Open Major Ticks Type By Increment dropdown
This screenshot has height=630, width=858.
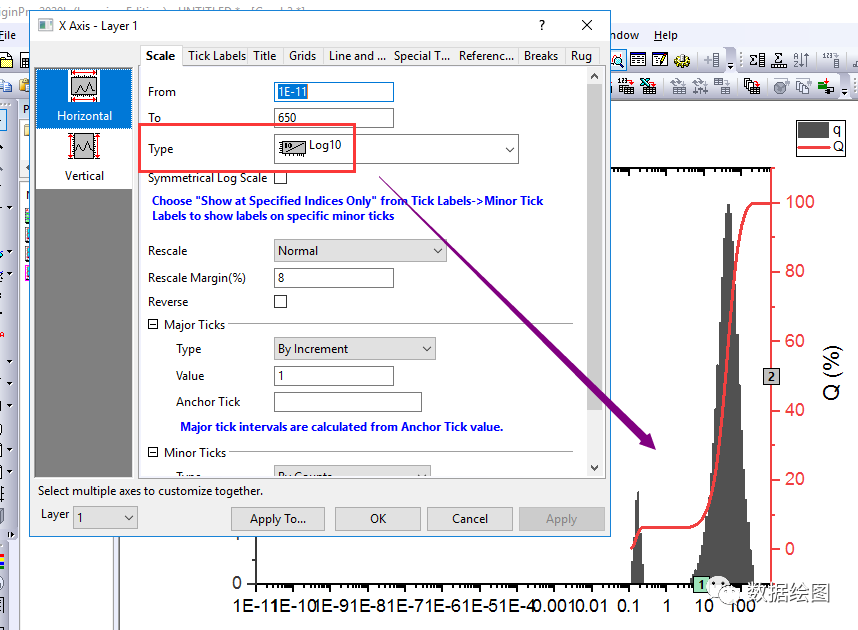[355, 349]
